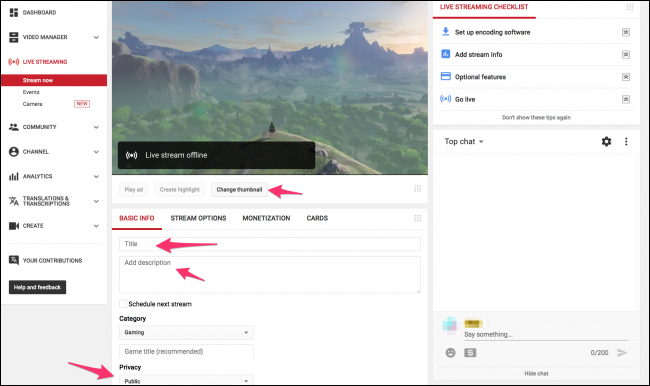This screenshot has height=386, width=650.
Task: Click the Community people icon
Action: 14,127
